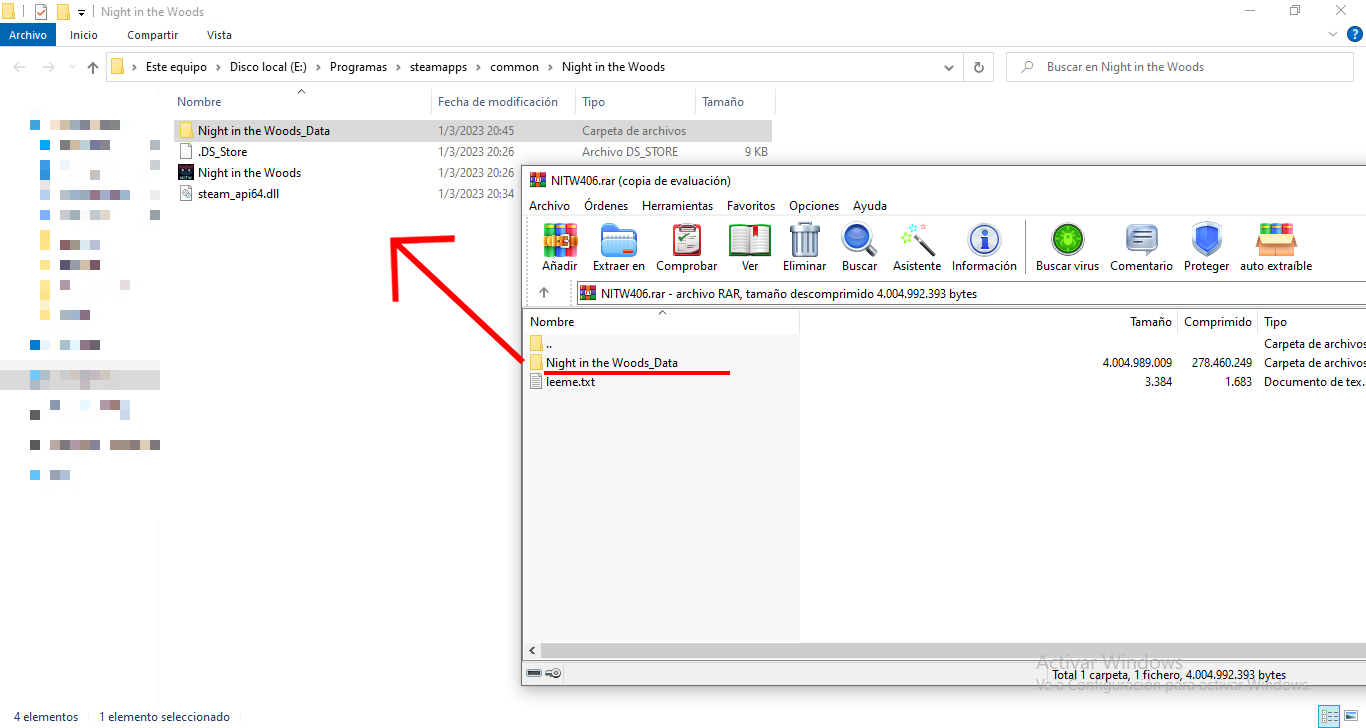Navigate to 'Disco local (E:)' breadcrumb
The width and height of the screenshot is (1366, 728).
coord(268,67)
